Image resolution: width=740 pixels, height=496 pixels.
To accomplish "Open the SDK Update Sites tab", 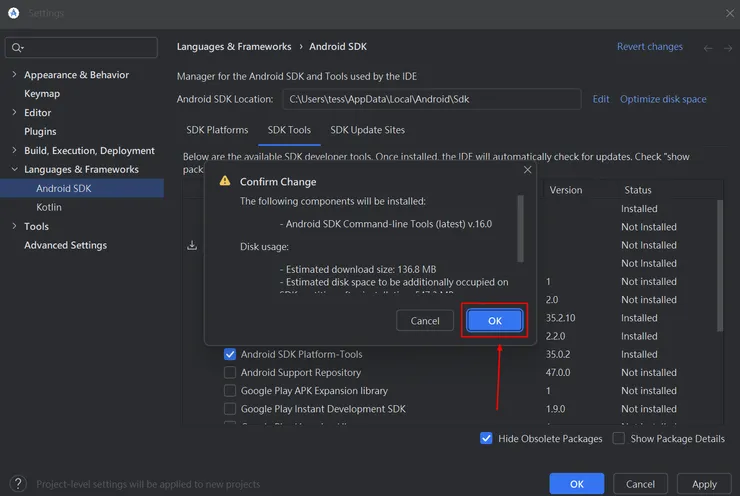I will [x=367, y=130].
